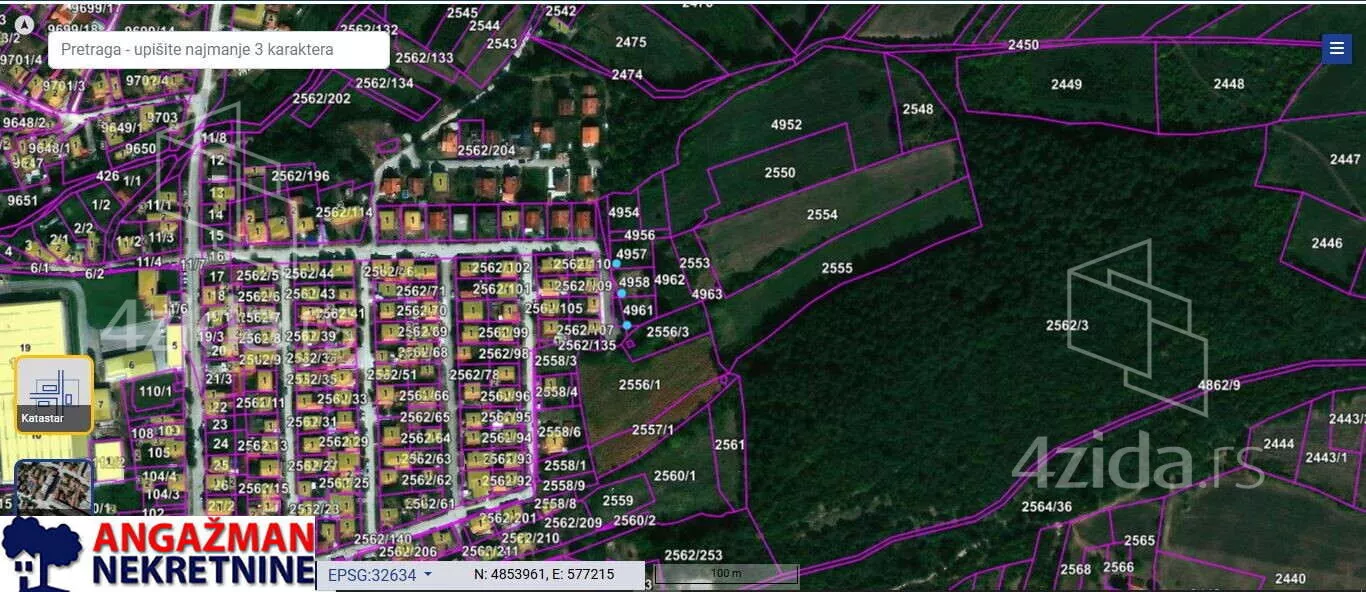
Task: Select parcel label 2562/202
Action: click(x=321, y=98)
